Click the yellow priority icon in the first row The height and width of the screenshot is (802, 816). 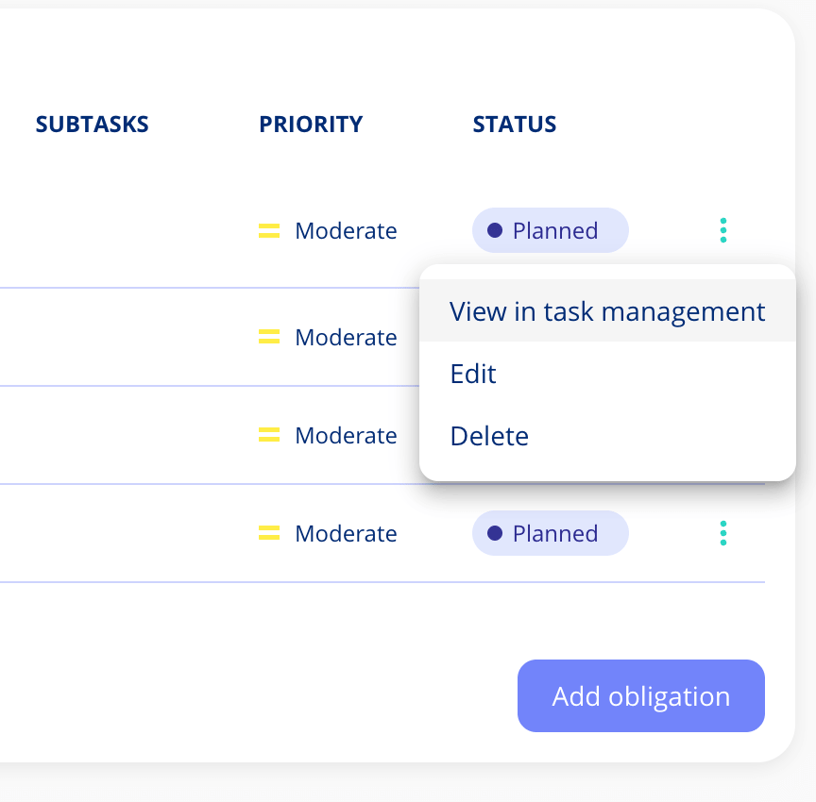269,231
